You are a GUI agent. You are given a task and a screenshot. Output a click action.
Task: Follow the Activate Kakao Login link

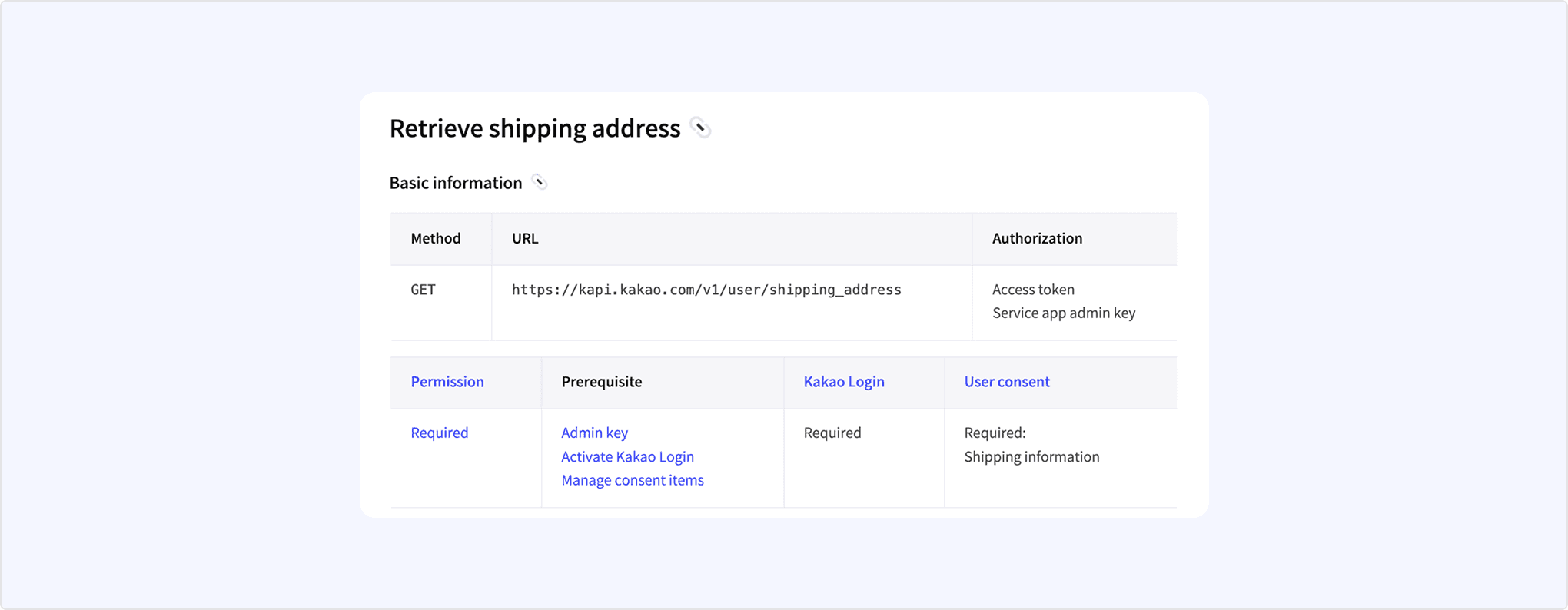(x=627, y=456)
